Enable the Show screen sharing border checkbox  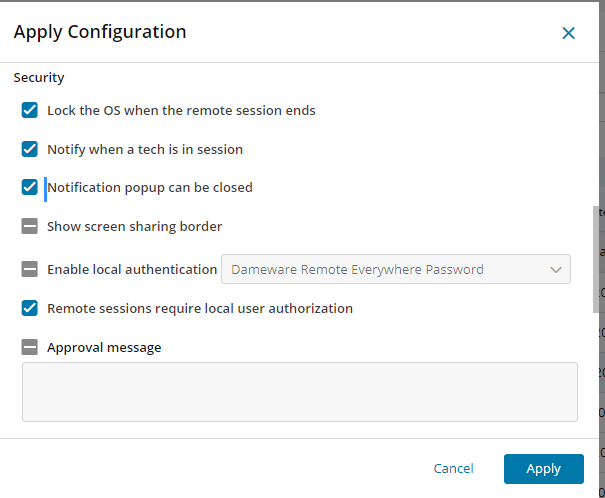click(x=30, y=226)
